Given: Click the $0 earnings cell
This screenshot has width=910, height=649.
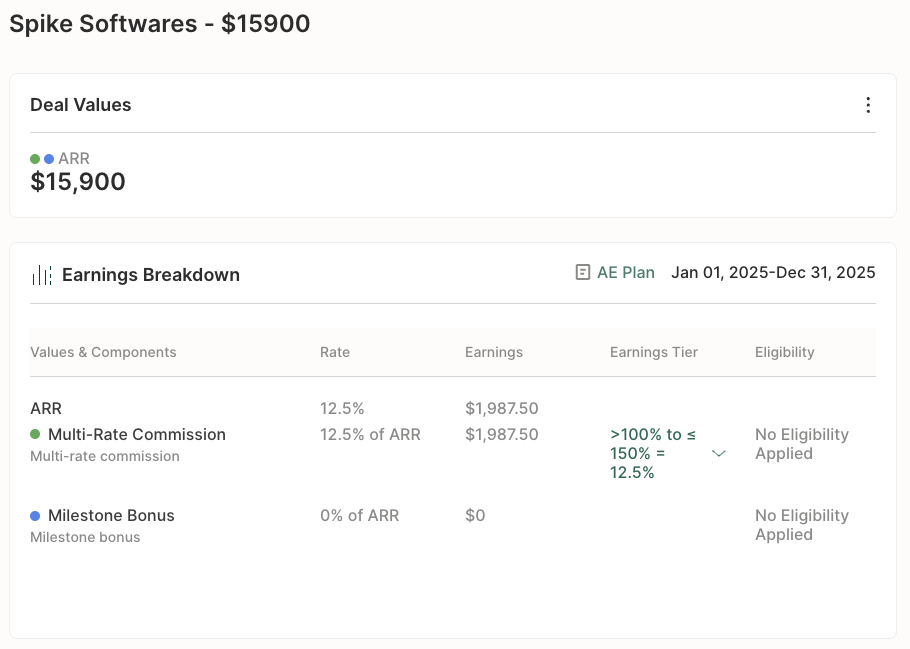Looking at the screenshot, I should (475, 515).
